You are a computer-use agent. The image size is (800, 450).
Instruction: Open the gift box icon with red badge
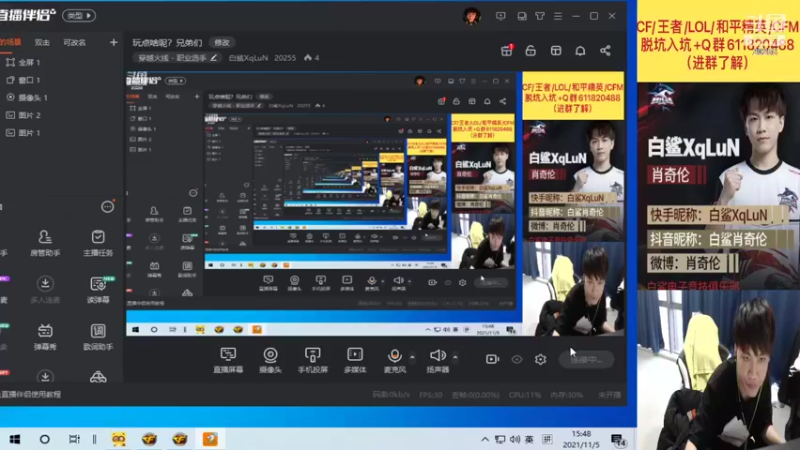[507, 50]
